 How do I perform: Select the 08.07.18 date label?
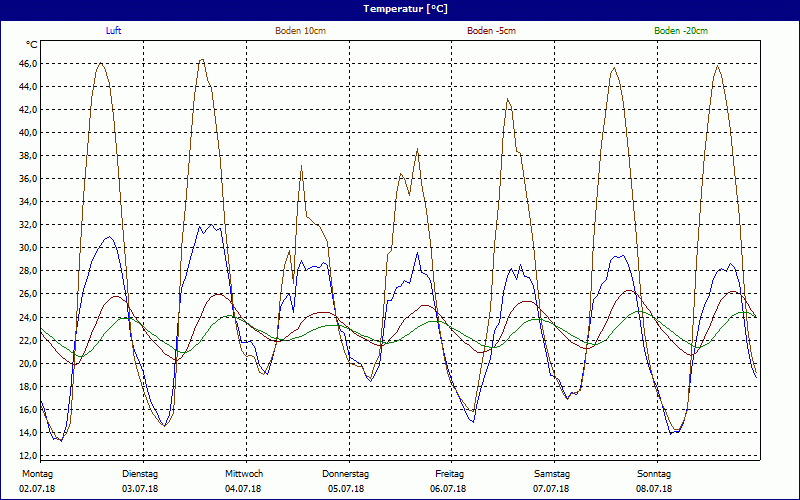pyautogui.click(x=654, y=489)
